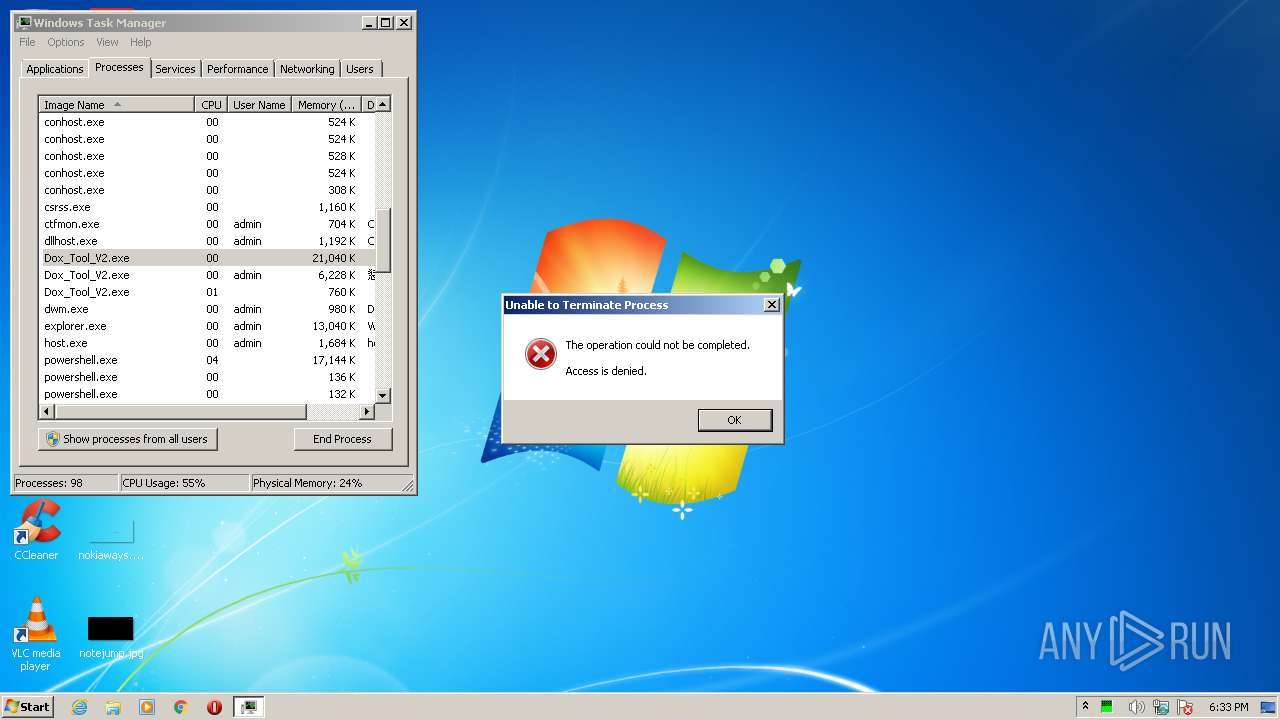Click Processes: 98 status entry
1280x720 pixels.
click(x=65, y=483)
